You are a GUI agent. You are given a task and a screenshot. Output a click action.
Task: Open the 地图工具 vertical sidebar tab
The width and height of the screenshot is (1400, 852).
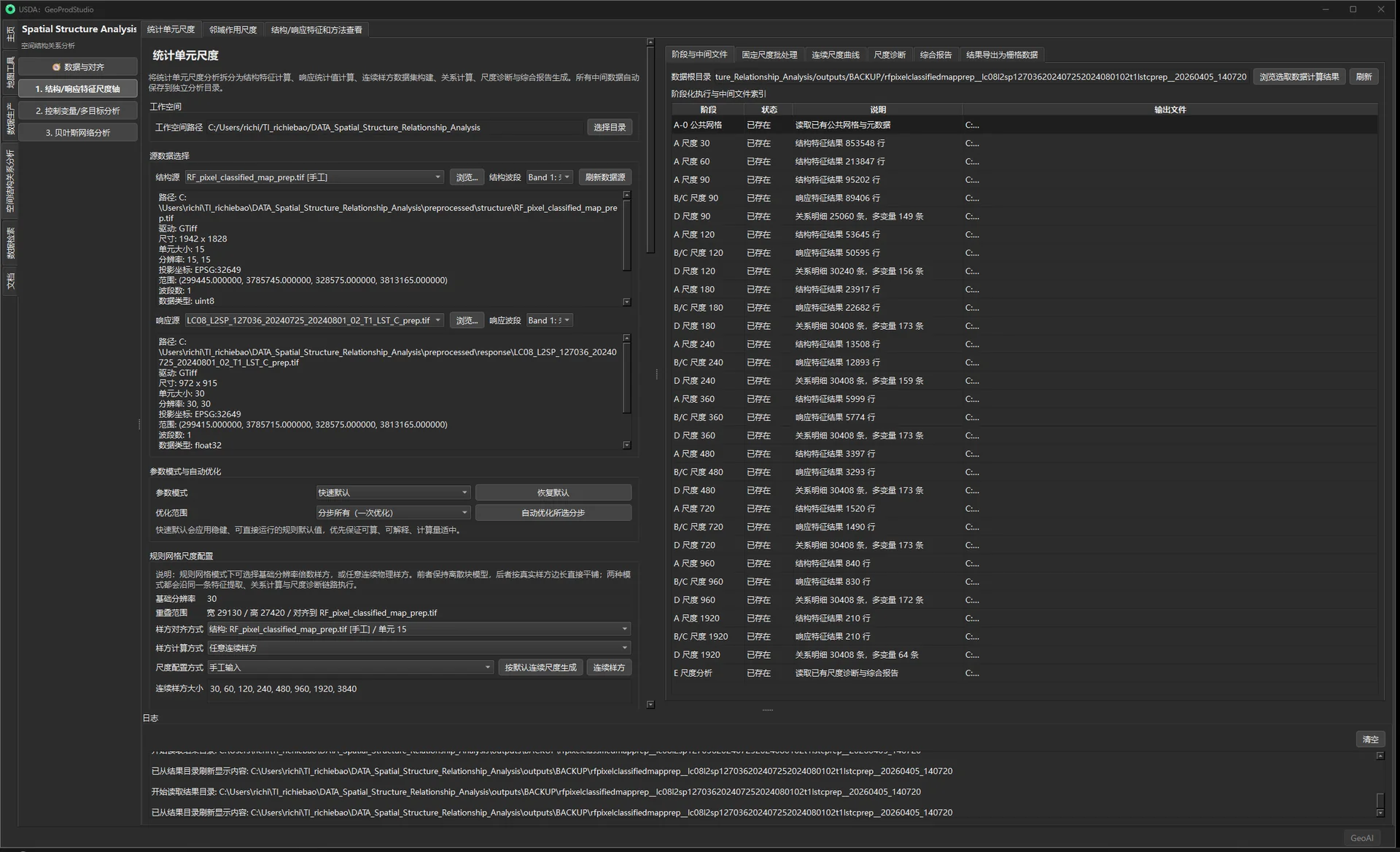coord(10,71)
